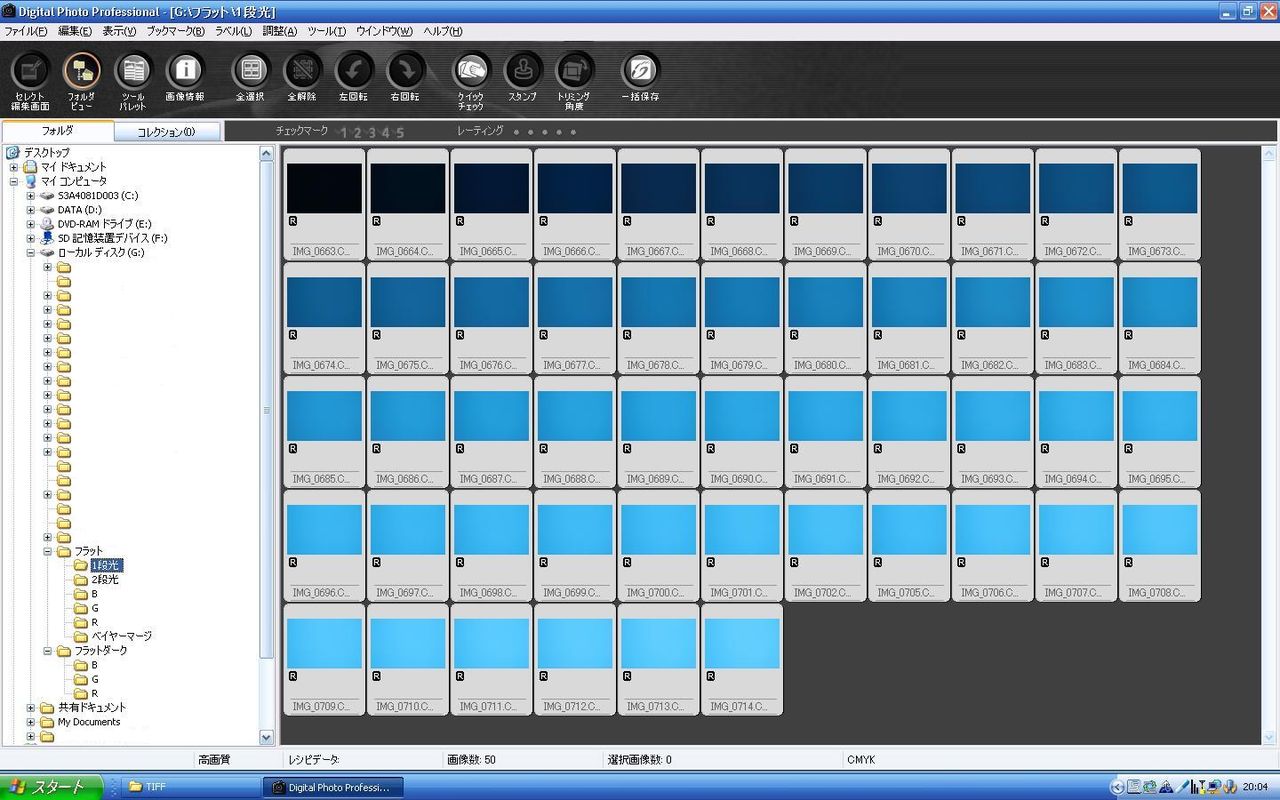Viewport: 1280px width, 800px height.
Task: Rotate right (右回転) toolbar icon
Action: pos(405,70)
